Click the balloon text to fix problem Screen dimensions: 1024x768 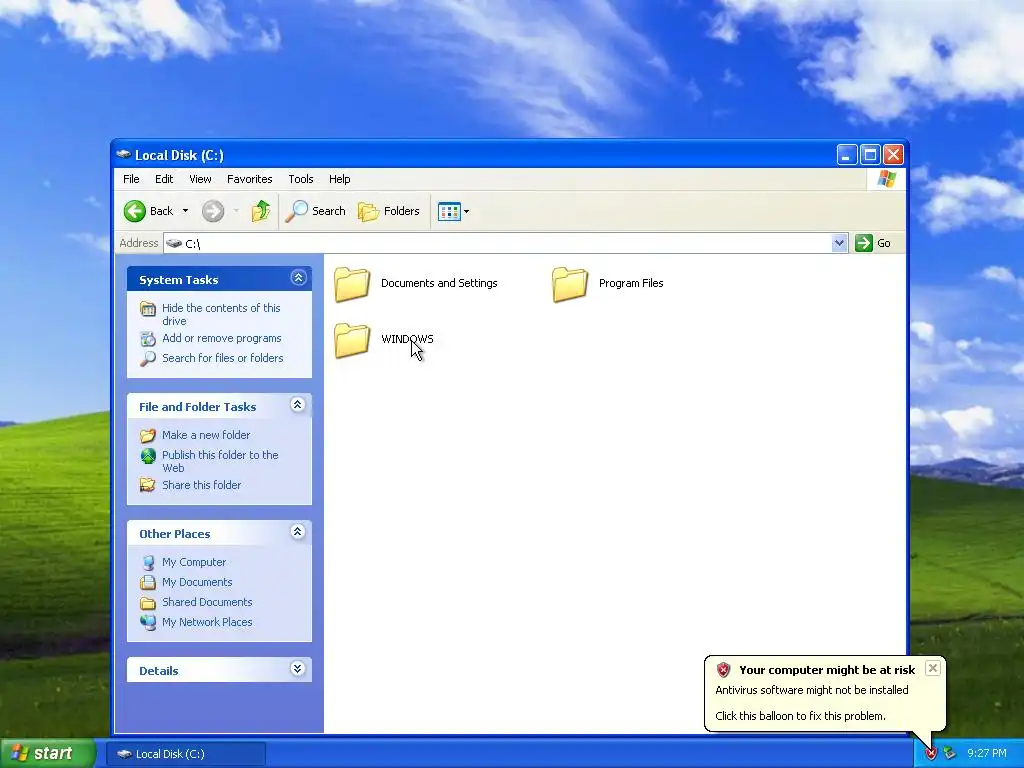(801, 716)
